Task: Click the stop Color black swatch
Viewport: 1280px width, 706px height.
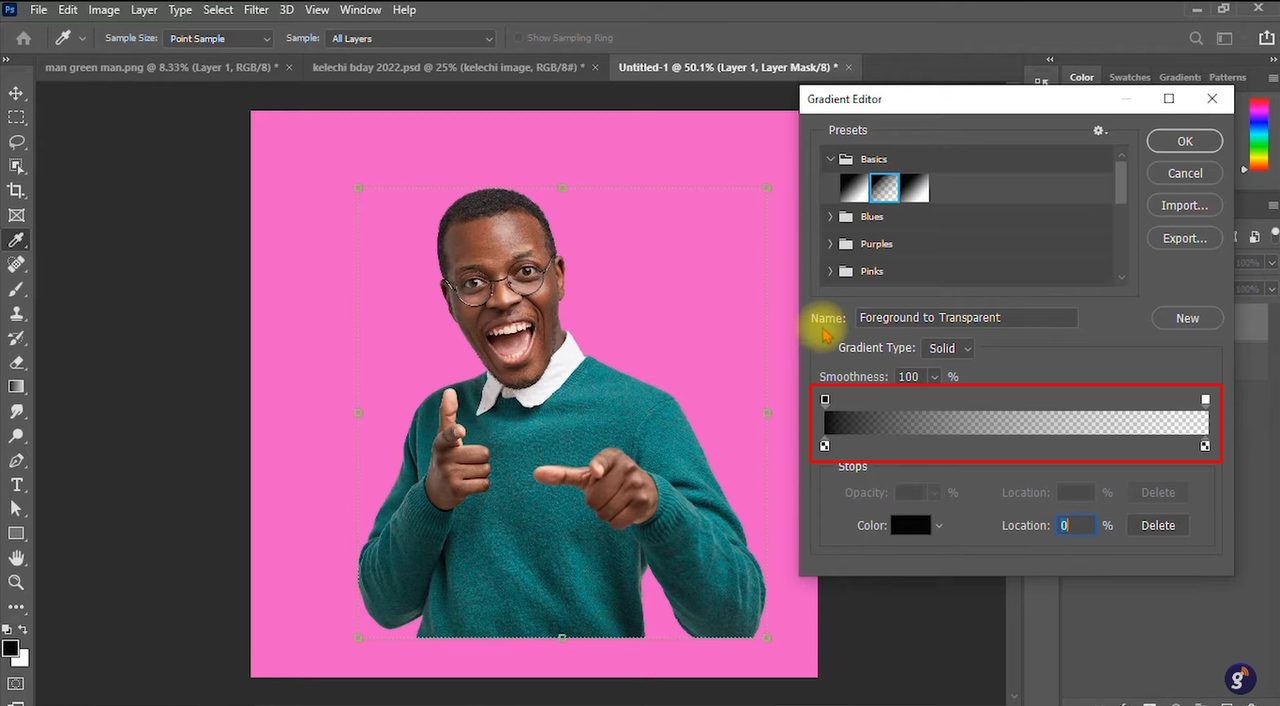Action: [x=911, y=525]
